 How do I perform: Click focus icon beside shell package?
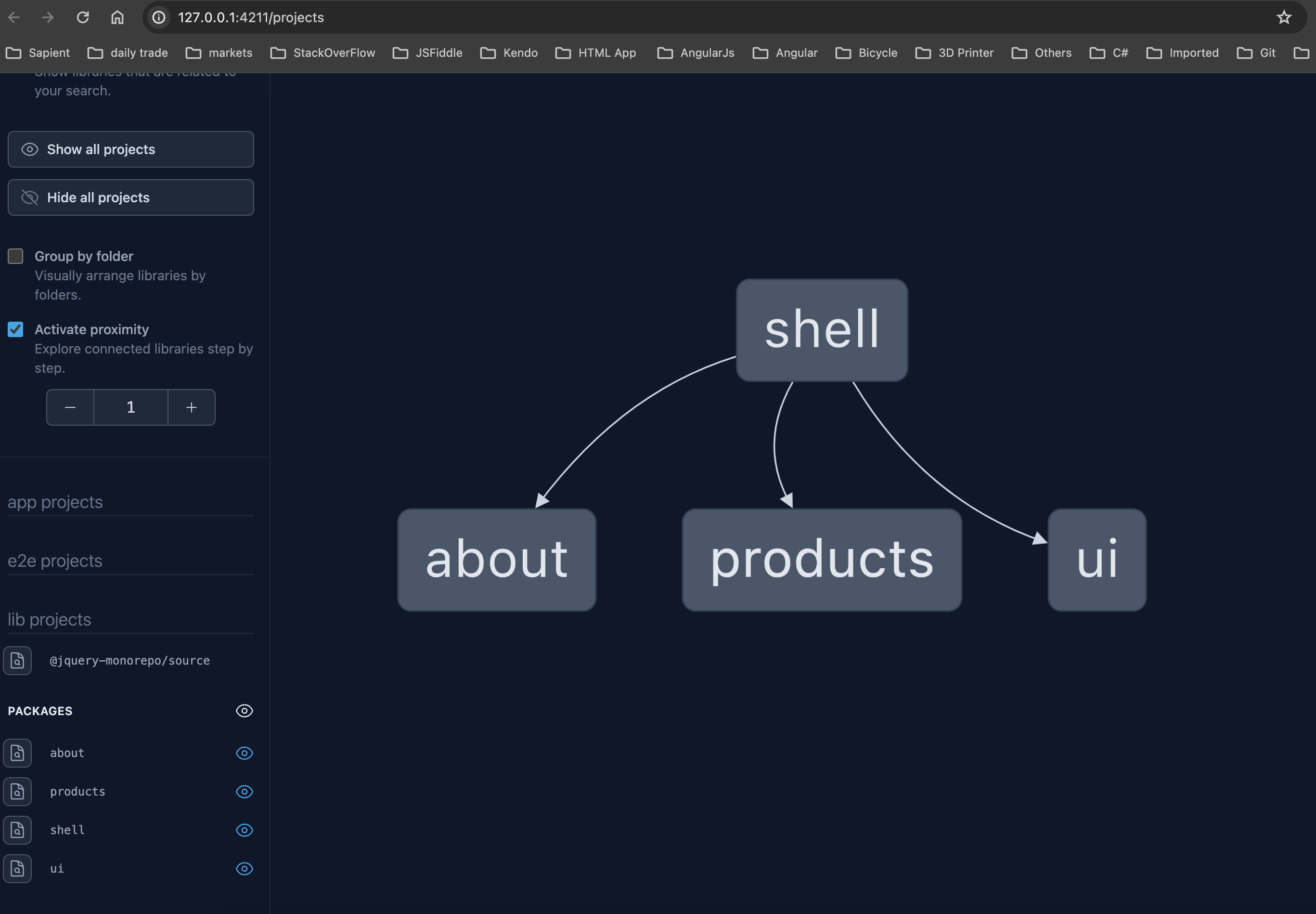(x=17, y=830)
